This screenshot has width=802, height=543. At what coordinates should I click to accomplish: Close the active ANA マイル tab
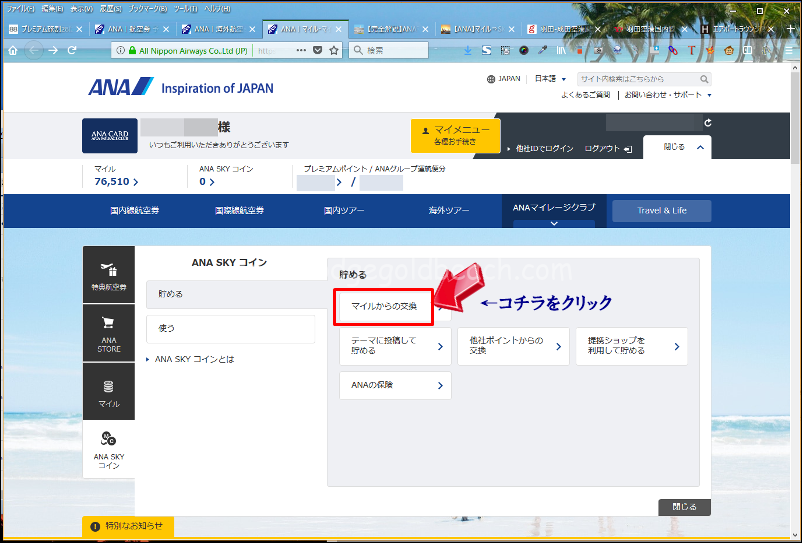tap(338, 29)
